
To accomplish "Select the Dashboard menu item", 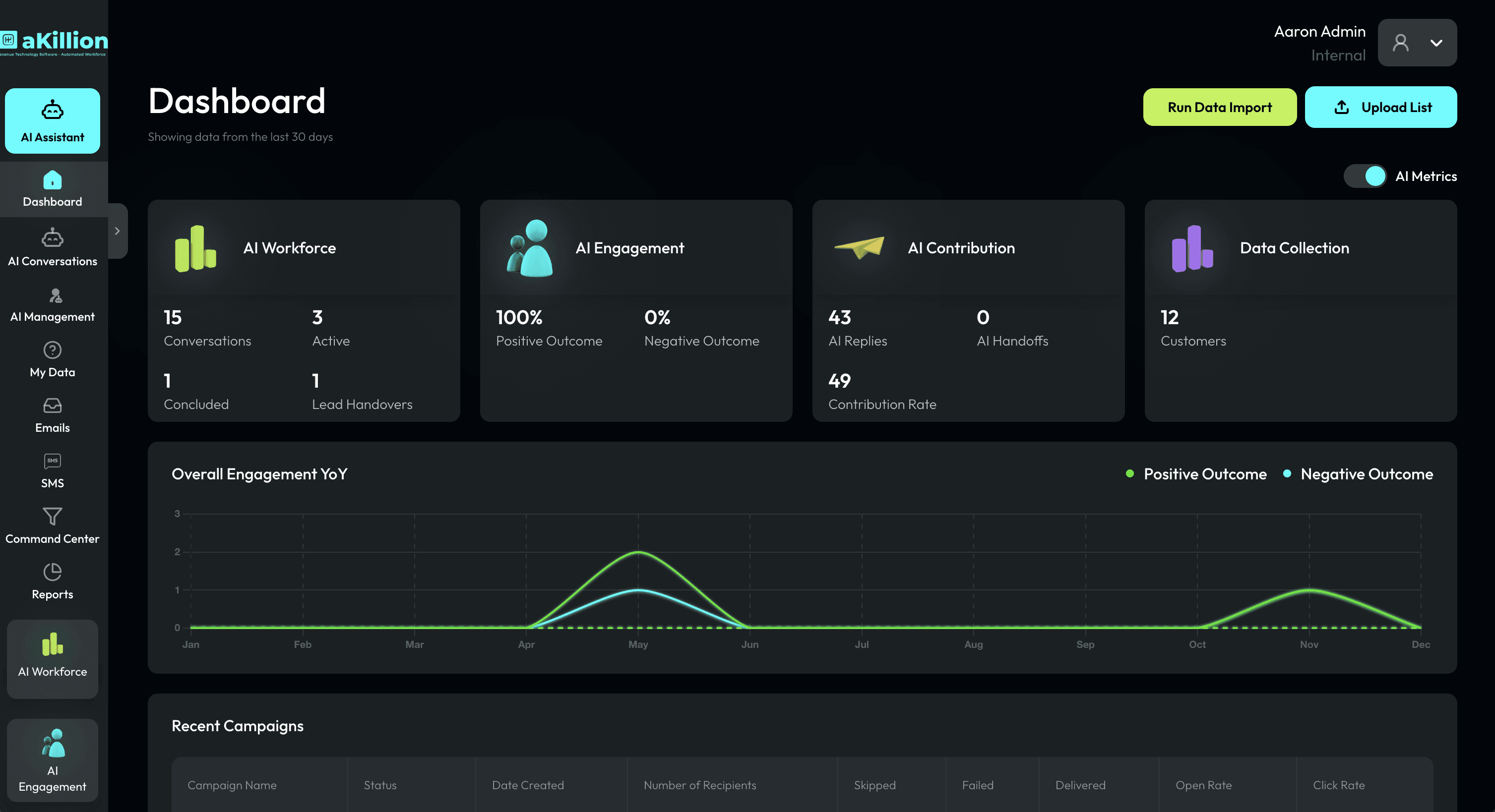I will pyautogui.click(x=52, y=189).
